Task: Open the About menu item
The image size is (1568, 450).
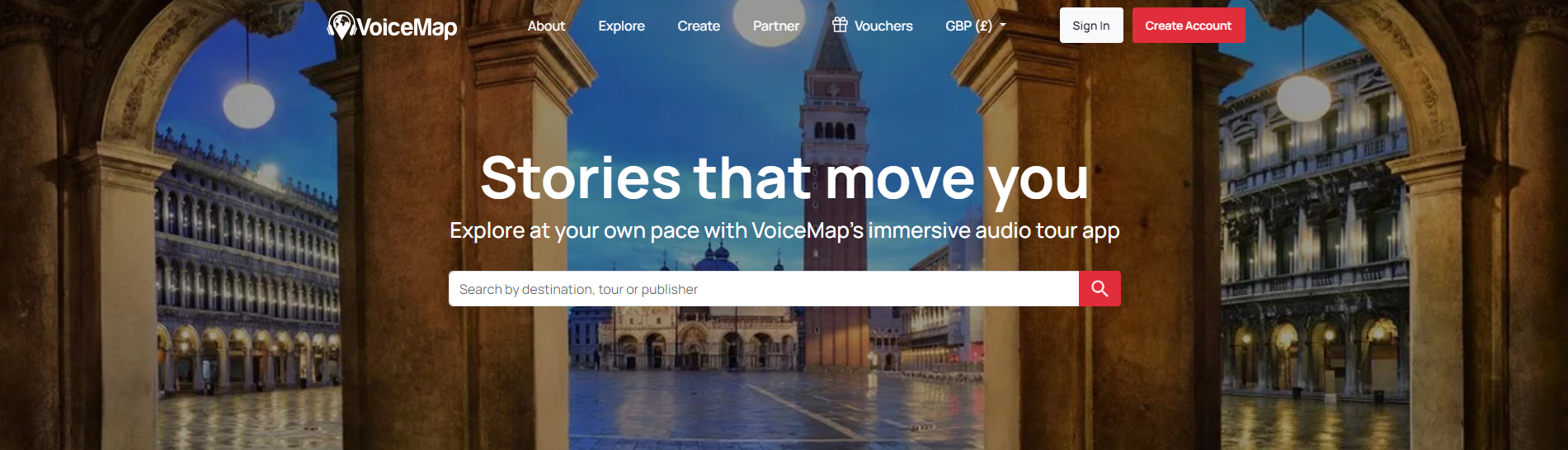Action: 546,26
